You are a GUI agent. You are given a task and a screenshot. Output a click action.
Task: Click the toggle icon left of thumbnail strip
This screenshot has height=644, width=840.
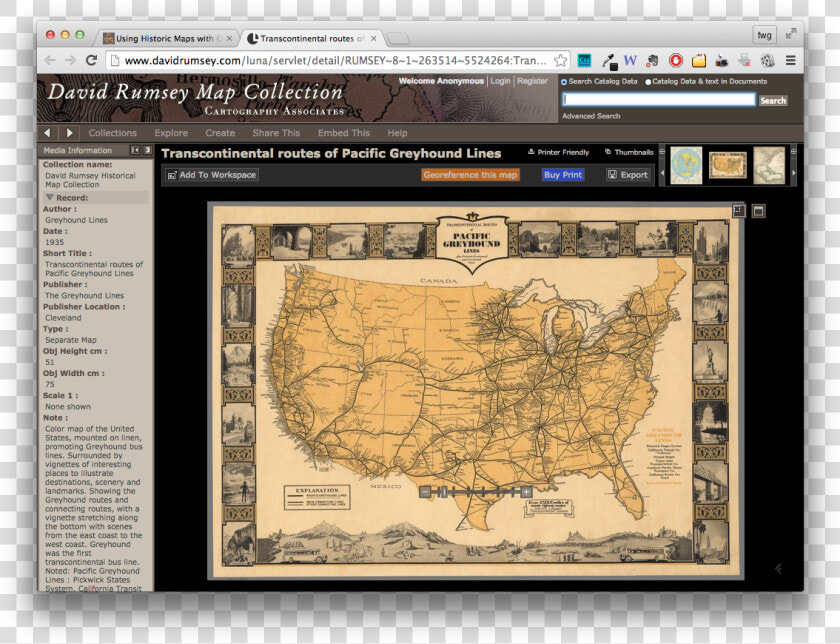[662, 152]
